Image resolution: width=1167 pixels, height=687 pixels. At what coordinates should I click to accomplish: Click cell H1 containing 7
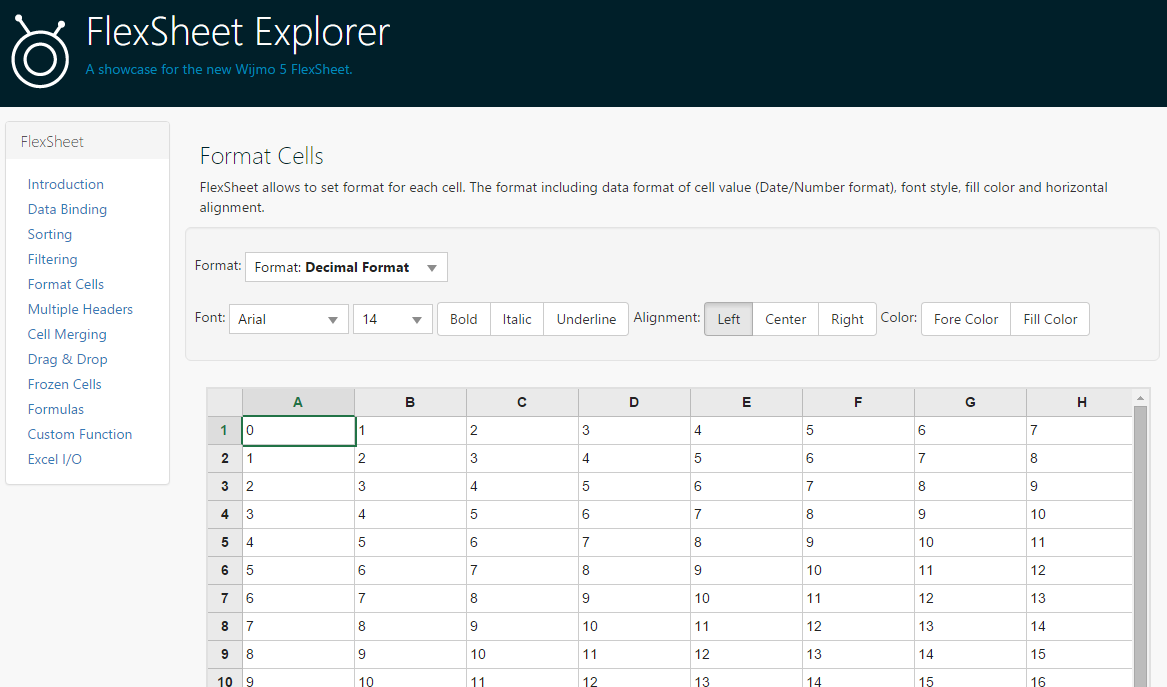pos(1080,431)
